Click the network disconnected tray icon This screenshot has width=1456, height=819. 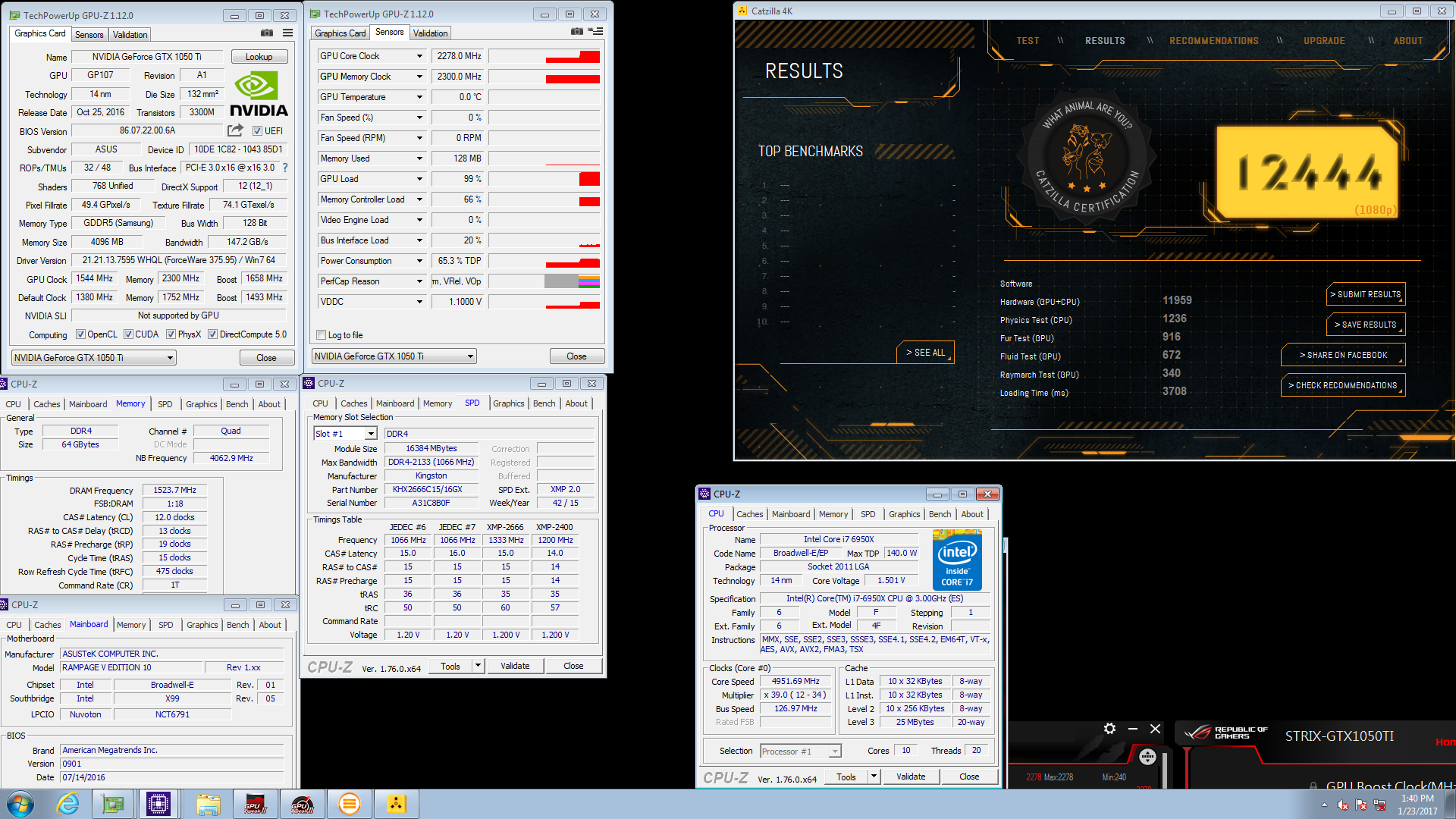(1379, 805)
